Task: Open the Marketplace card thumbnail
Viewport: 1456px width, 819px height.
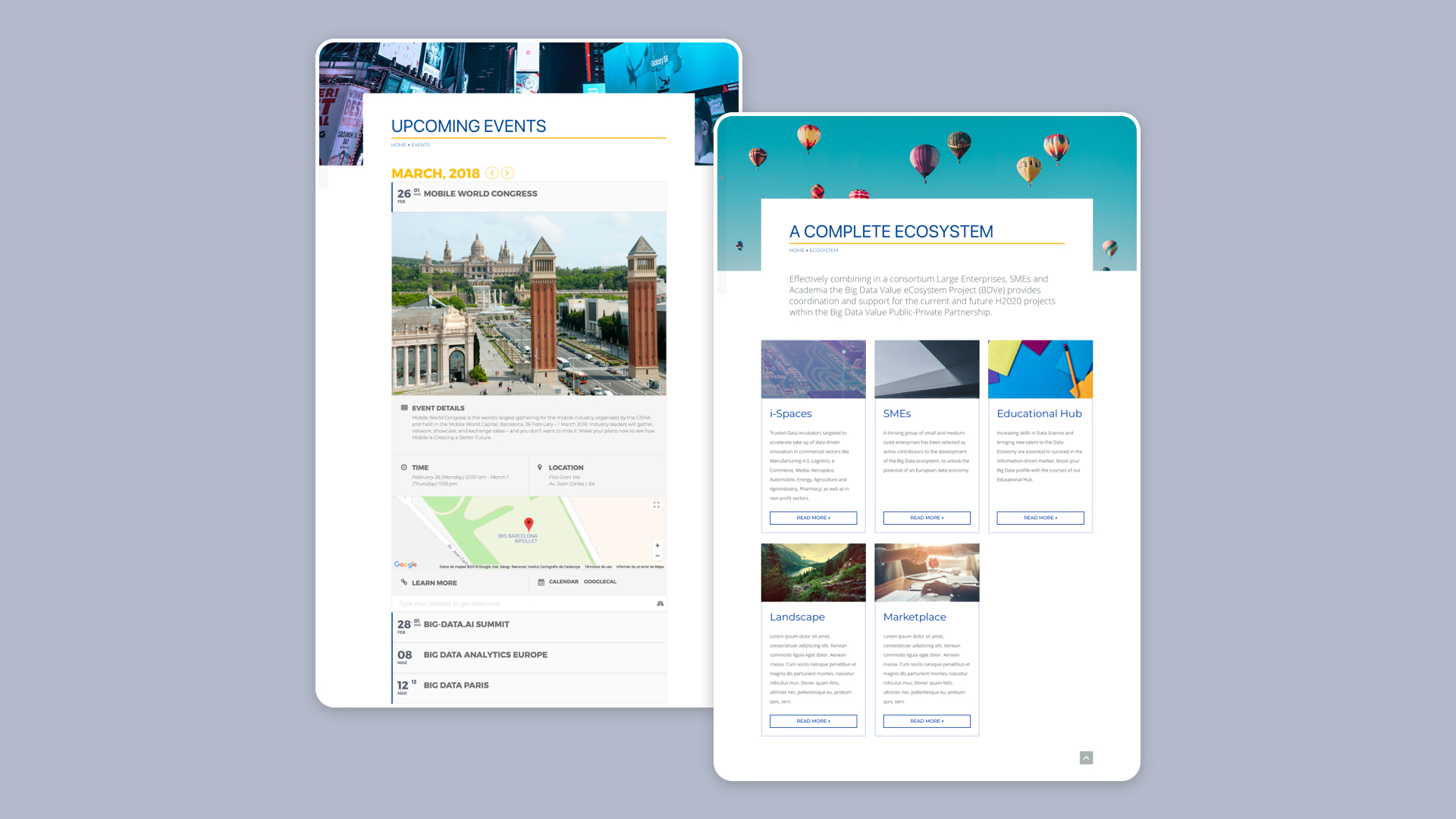Action: (x=927, y=573)
